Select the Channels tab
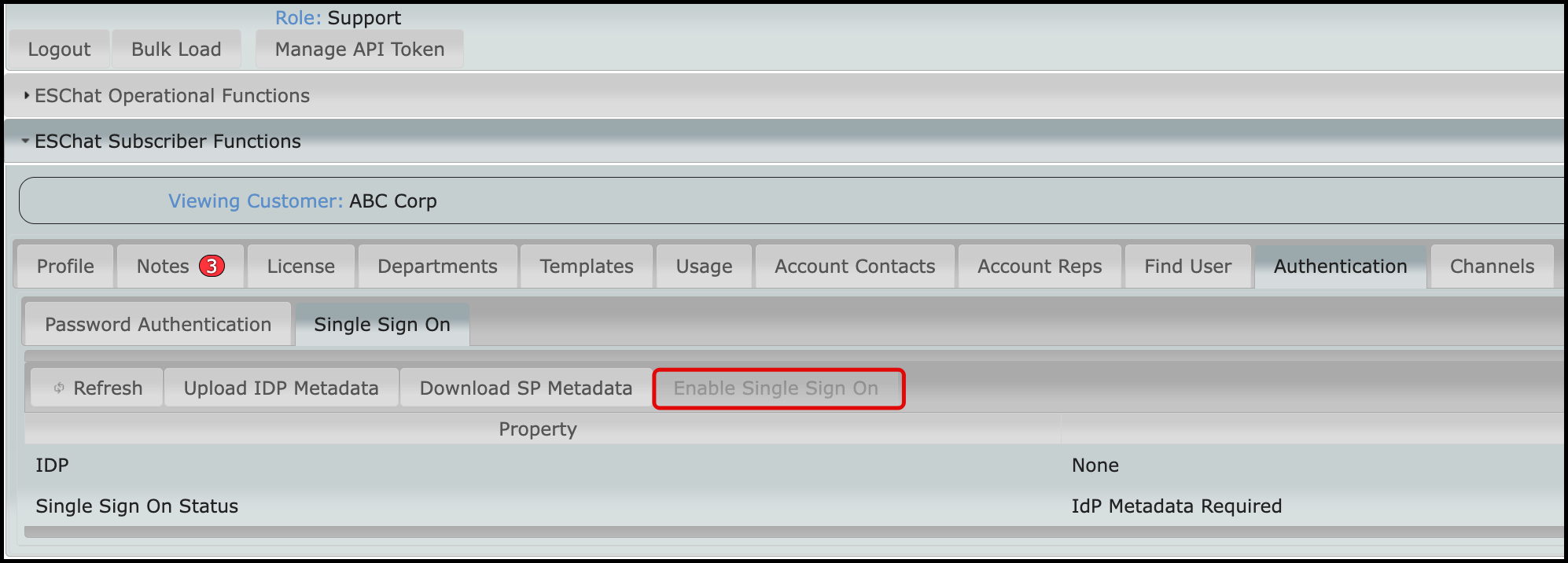 pos(1492,267)
